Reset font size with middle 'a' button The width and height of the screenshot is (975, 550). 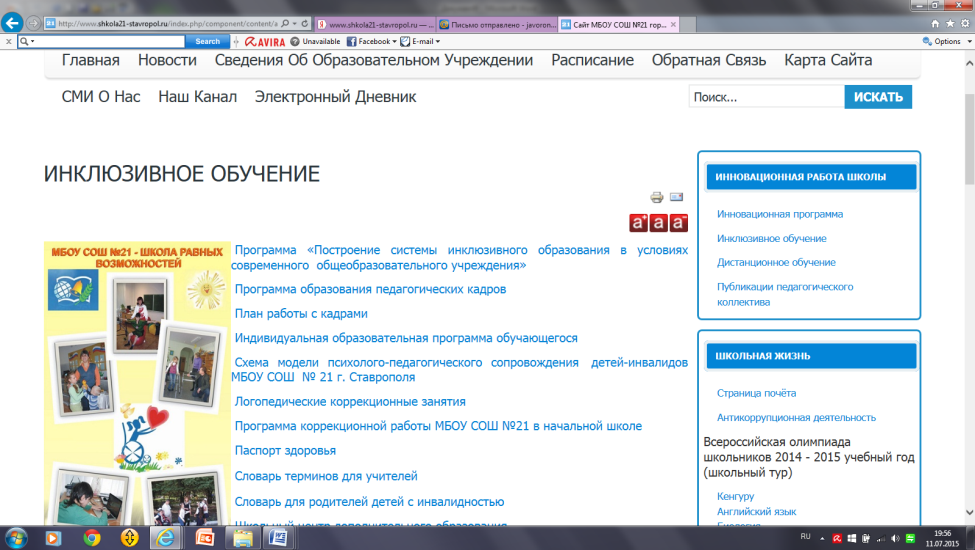(x=659, y=222)
